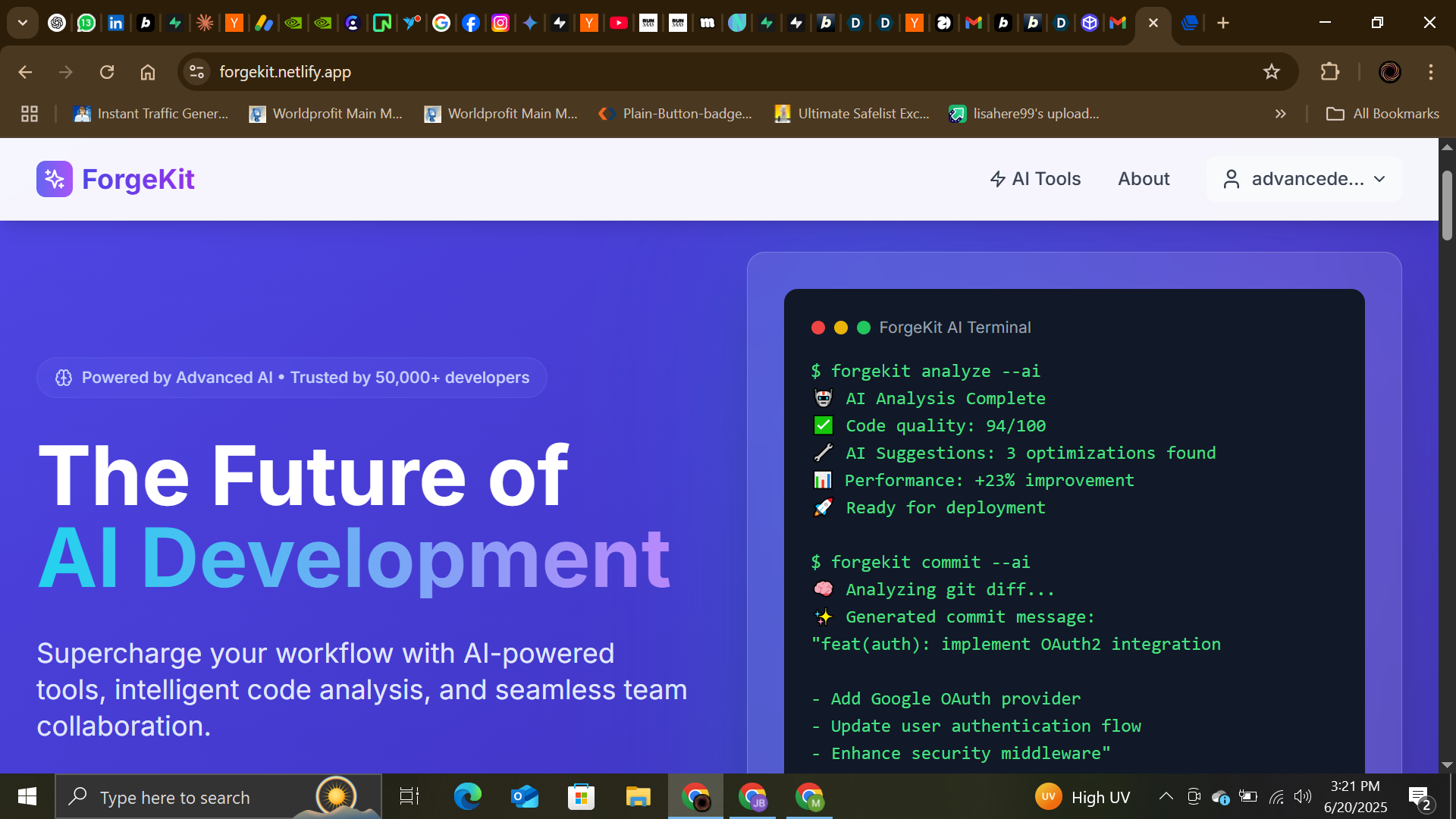The width and height of the screenshot is (1456, 819).
Task: Open Chrome profile avatar icon
Action: (1389, 72)
